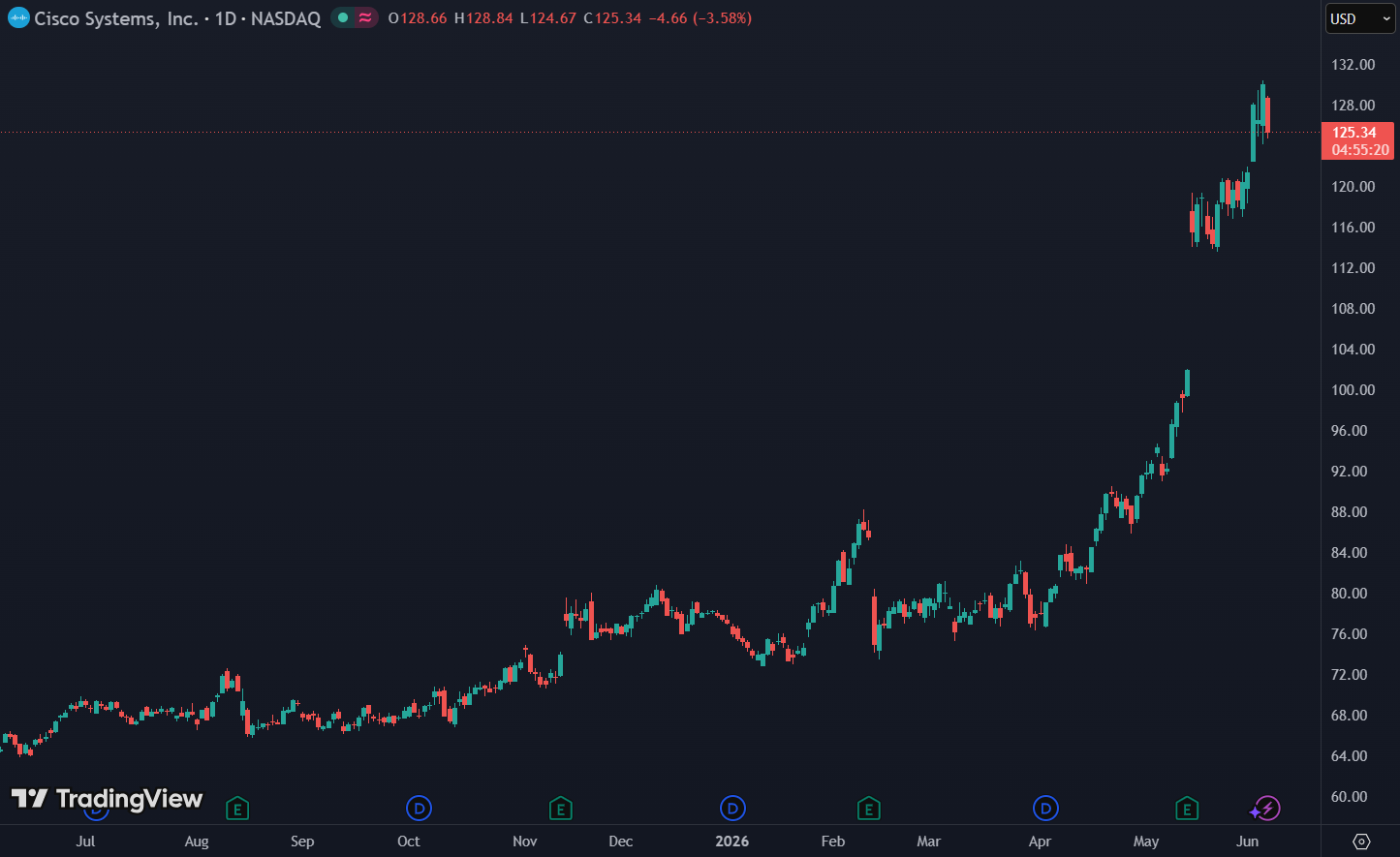Open the August earnings marker

(x=237, y=808)
